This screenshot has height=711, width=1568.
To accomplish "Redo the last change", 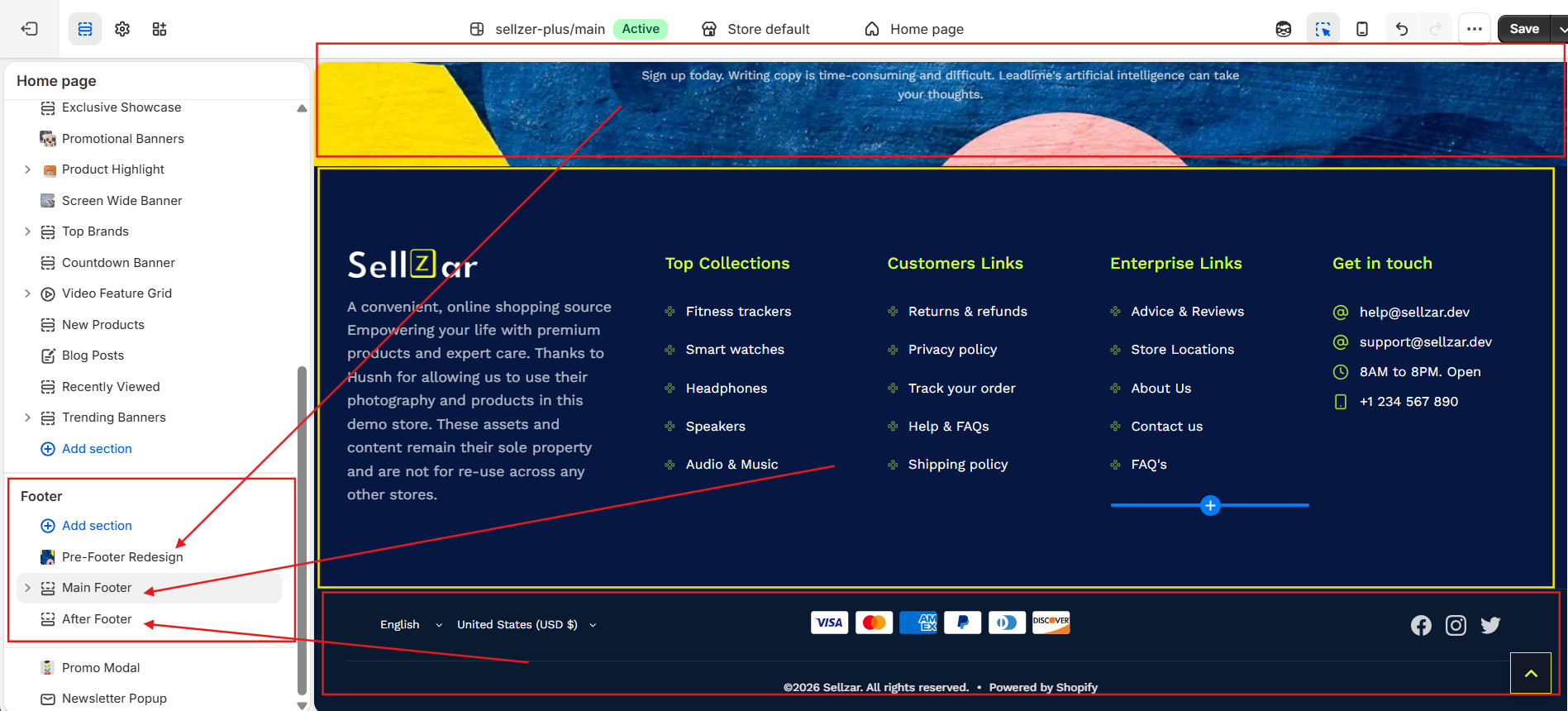I will click(x=1436, y=29).
